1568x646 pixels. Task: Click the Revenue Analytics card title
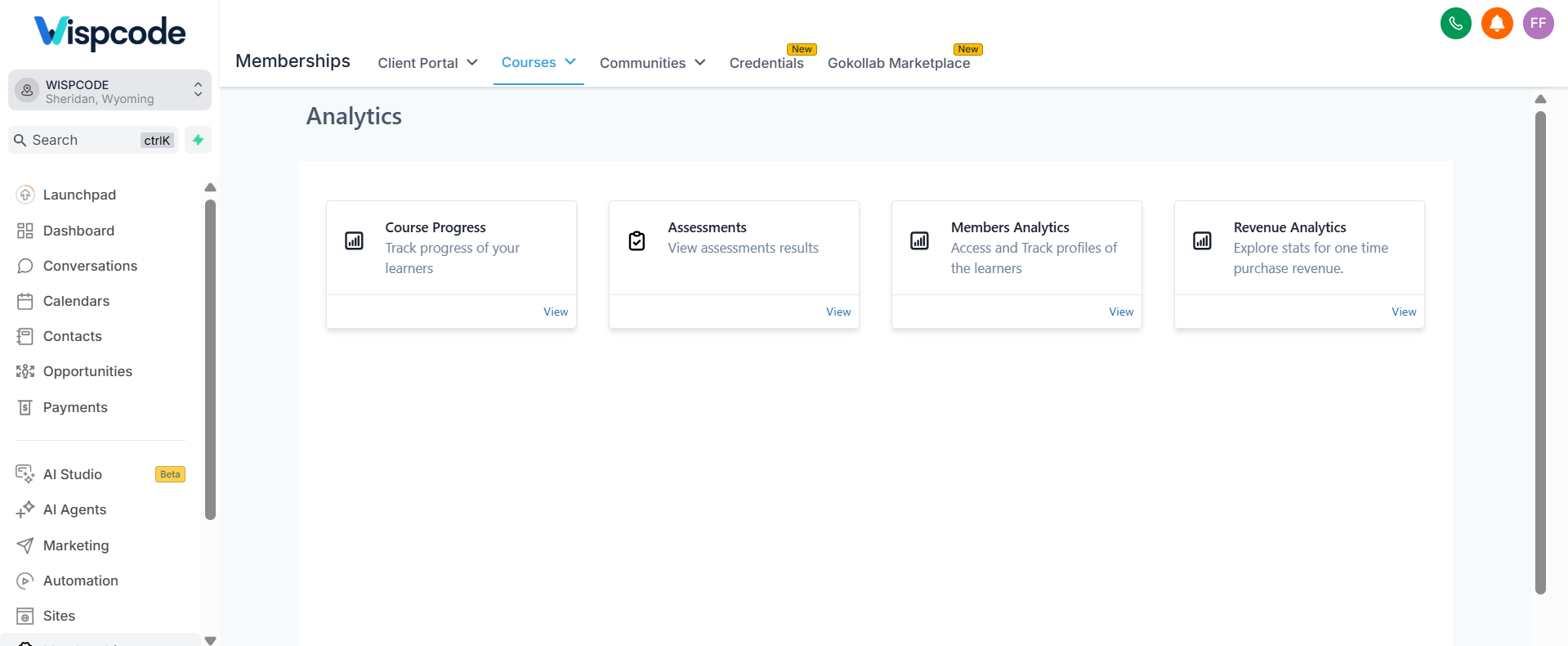click(x=1289, y=227)
